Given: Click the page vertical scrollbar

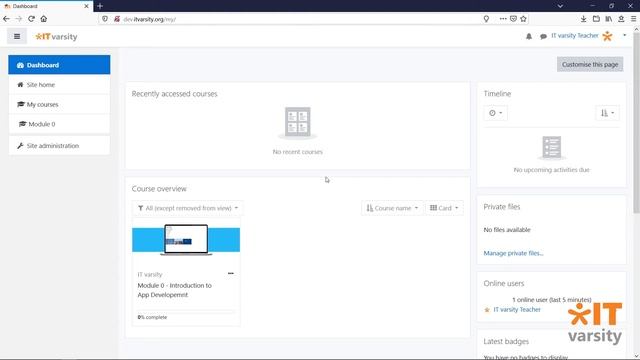Looking at the screenshot, I should pyautogui.click(x=636, y=122).
